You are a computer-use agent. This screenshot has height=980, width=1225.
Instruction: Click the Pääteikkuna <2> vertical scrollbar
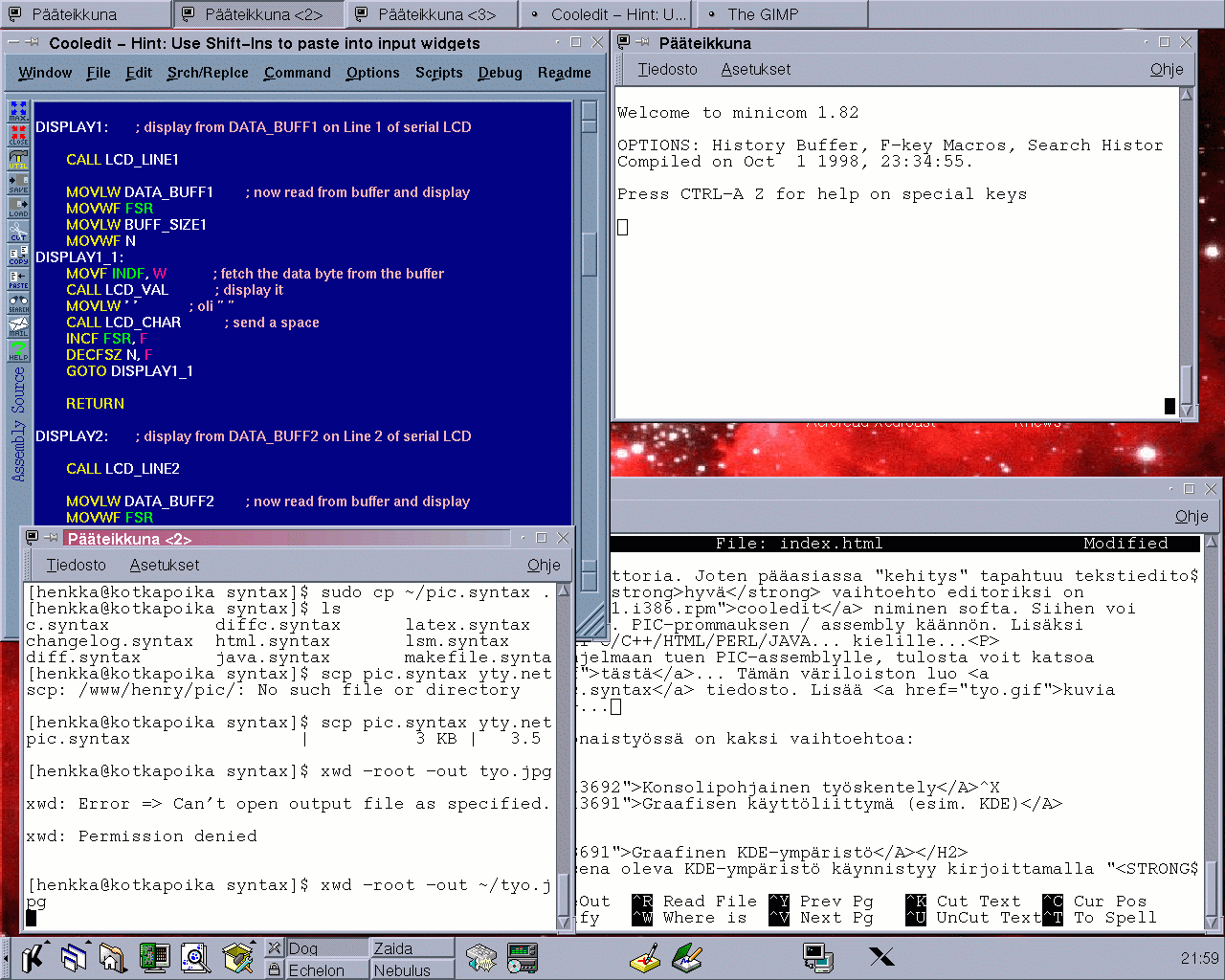(x=564, y=755)
